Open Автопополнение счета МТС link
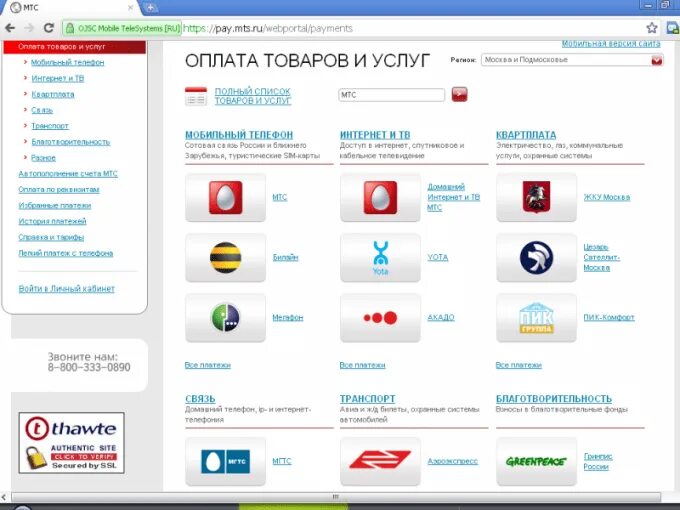Viewport: 680px width, 510px height. 68,174
